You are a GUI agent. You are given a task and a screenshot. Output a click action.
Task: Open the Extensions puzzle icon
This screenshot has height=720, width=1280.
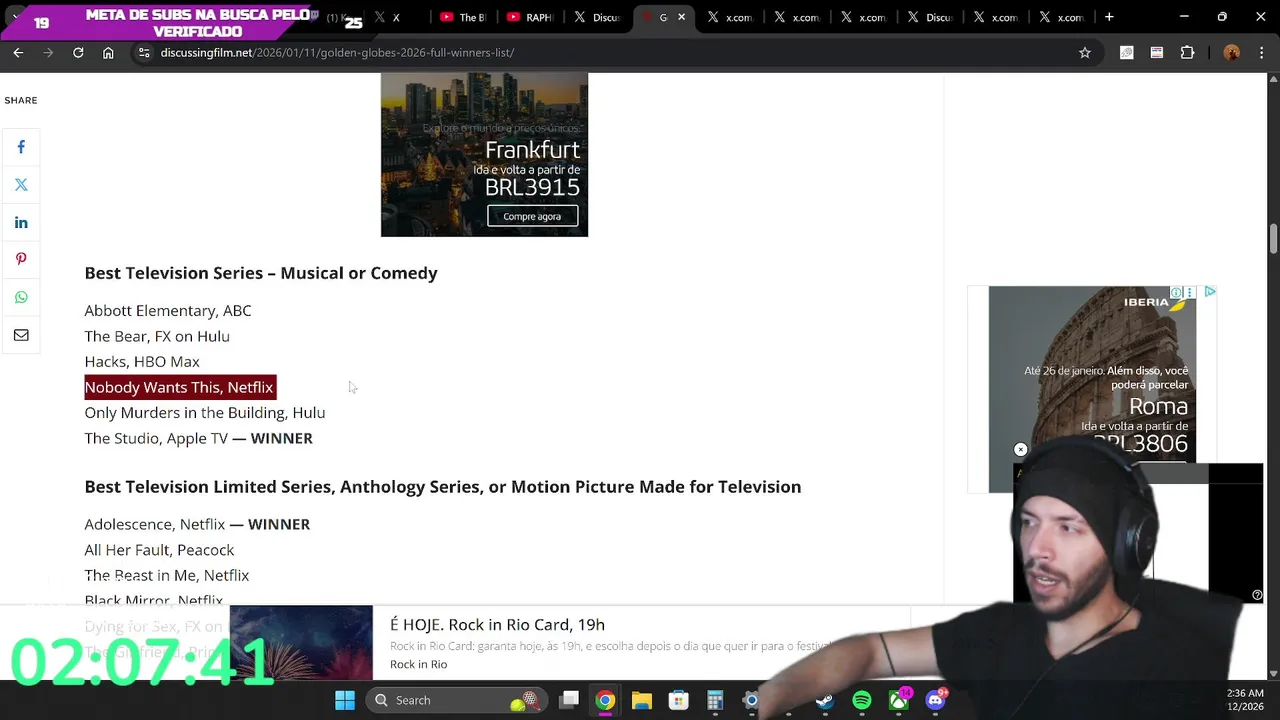[1187, 52]
